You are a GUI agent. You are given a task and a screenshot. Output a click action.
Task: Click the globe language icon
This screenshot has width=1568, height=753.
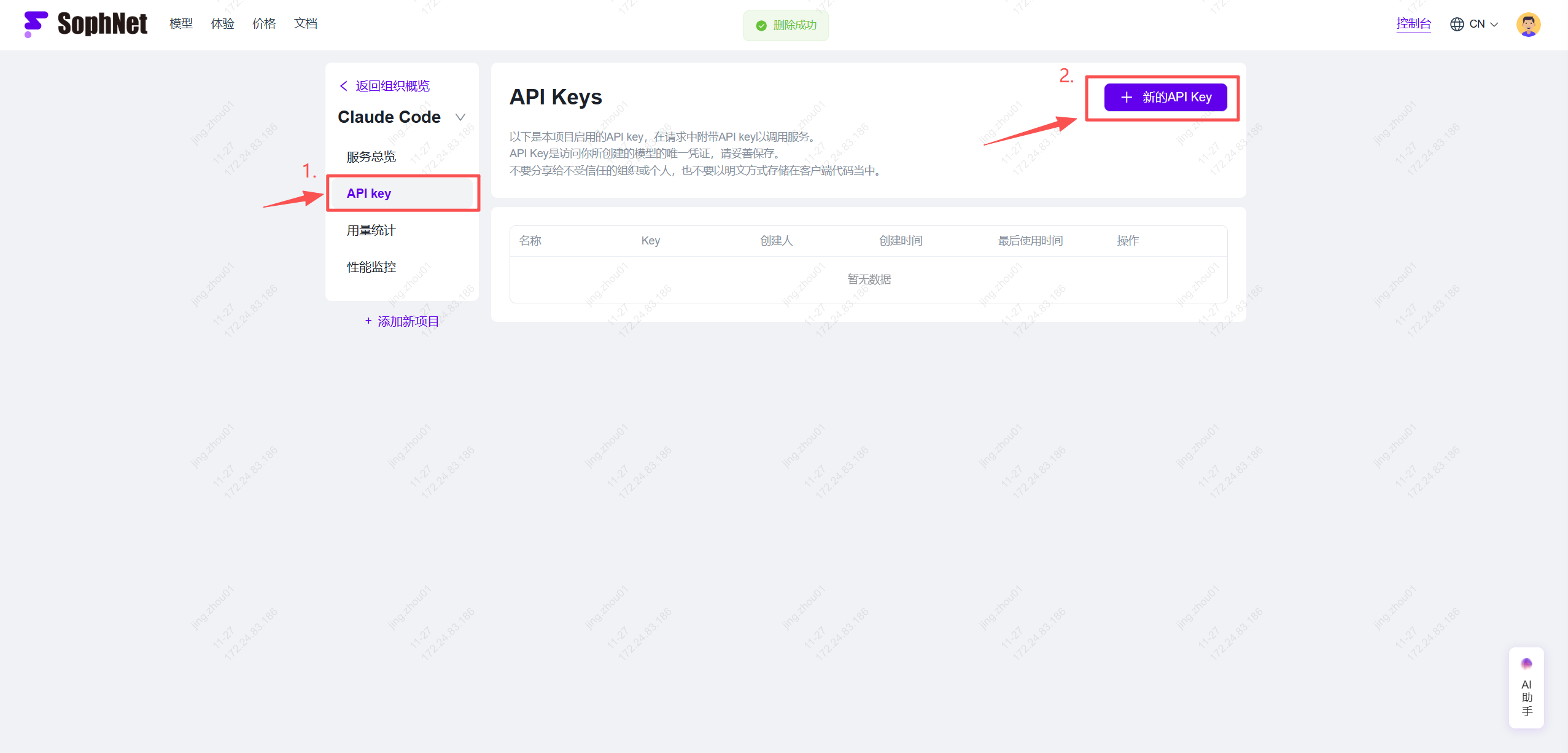[x=1457, y=24]
